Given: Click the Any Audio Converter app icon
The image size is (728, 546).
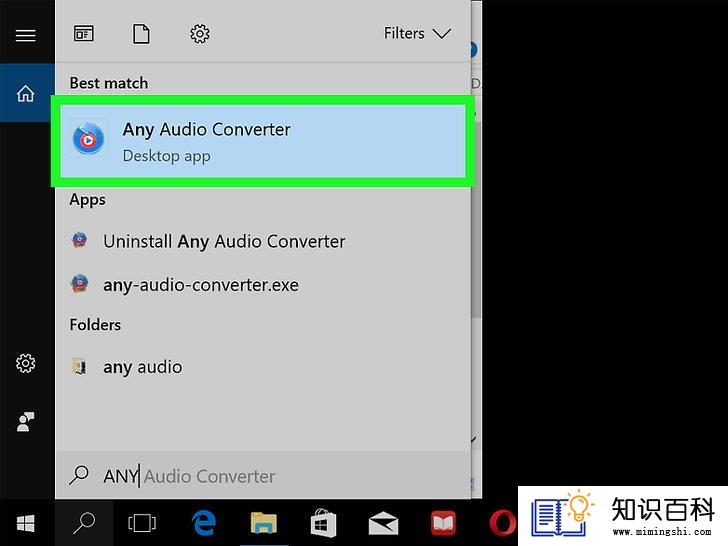Looking at the screenshot, I should [88, 138].
